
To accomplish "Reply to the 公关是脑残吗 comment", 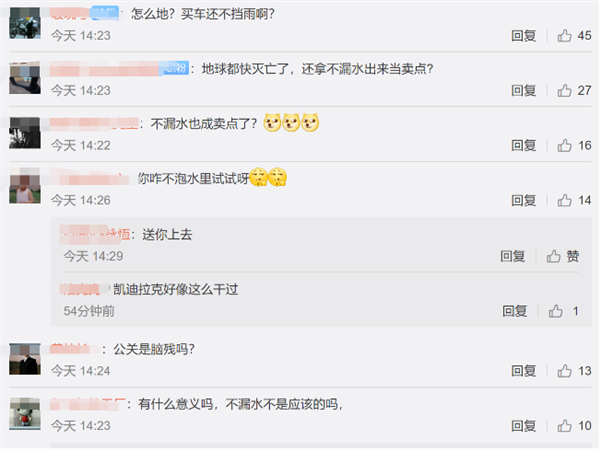I will 523,371.
